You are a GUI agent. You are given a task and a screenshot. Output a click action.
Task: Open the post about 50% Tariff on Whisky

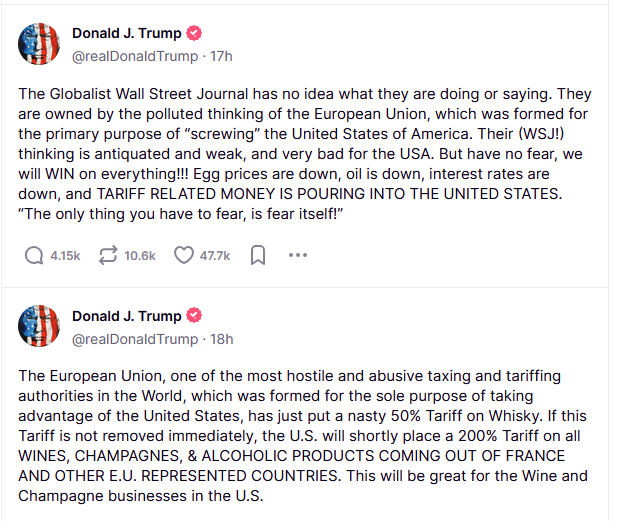pos(303,436)
